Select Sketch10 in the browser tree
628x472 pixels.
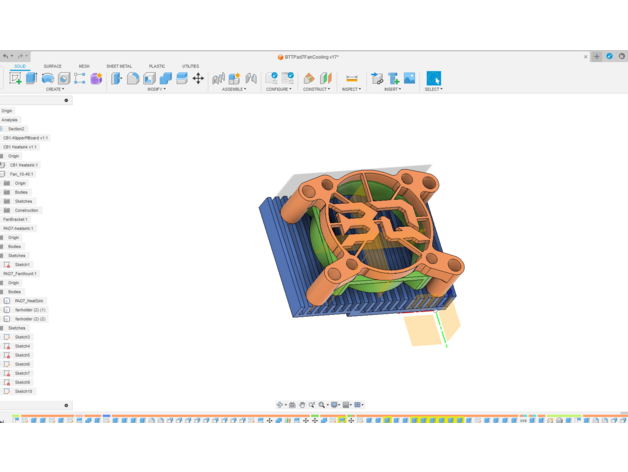pos(23,391)
